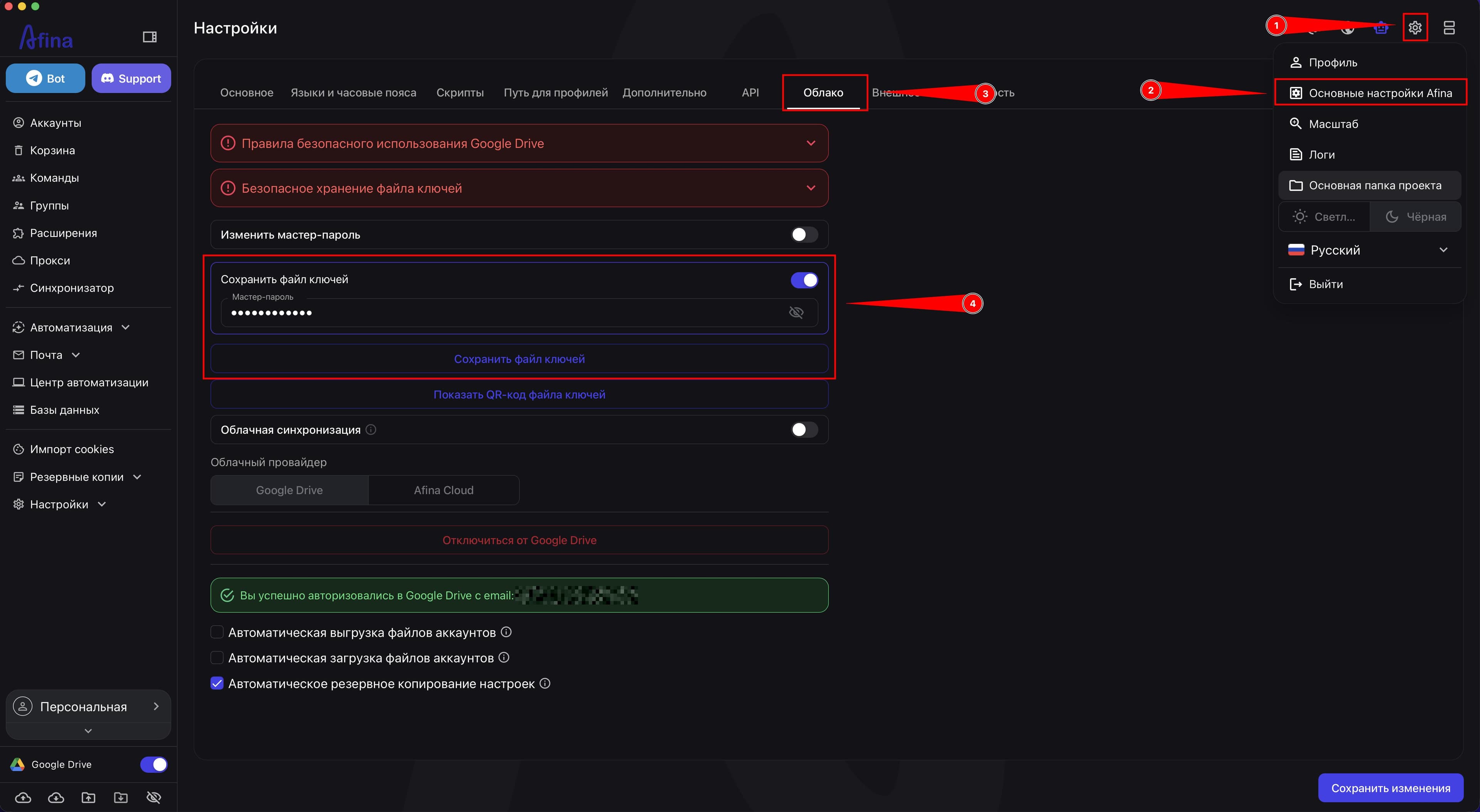The width and height of the screenshot is (1480, 812).
Task: Click the Afina logo
Action: pyautogui.click(x=46, y=38)
